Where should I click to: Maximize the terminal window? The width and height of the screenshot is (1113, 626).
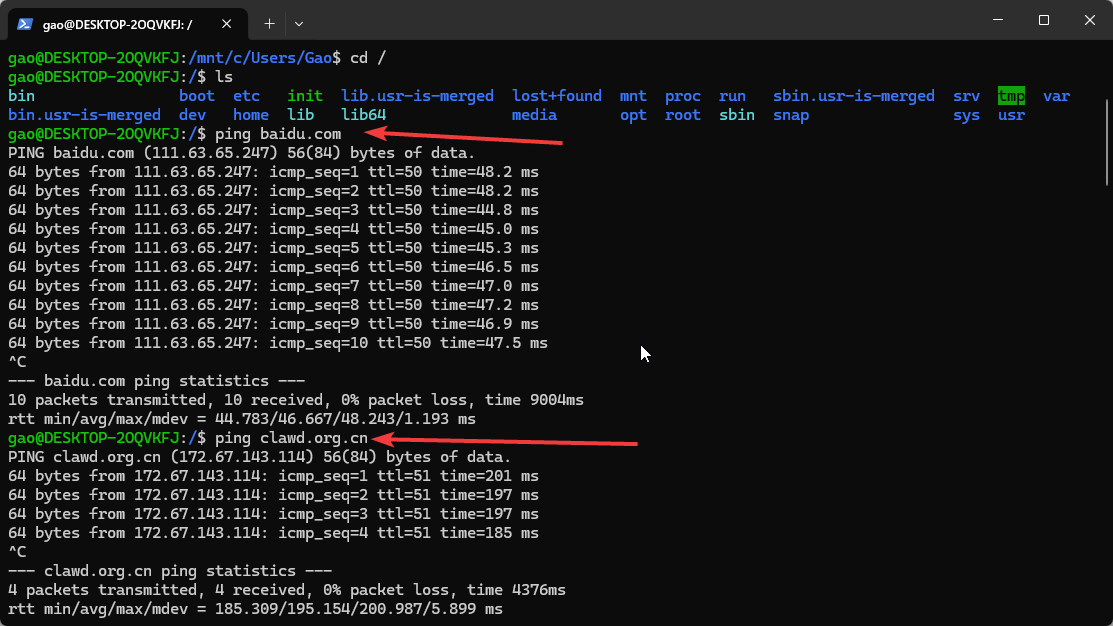[x=1043, y=20]
